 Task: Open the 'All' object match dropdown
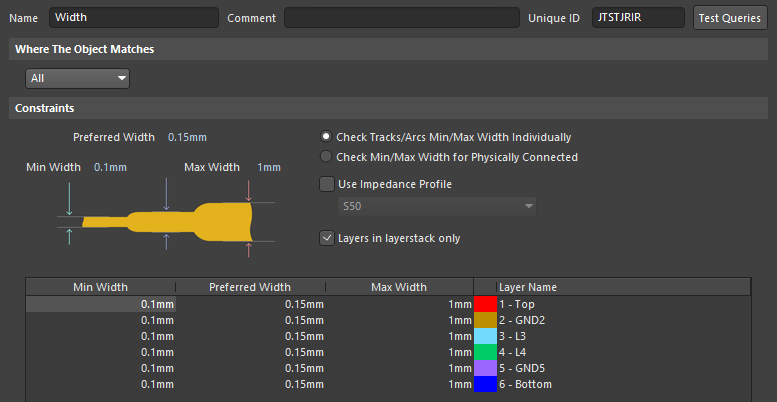78,78
